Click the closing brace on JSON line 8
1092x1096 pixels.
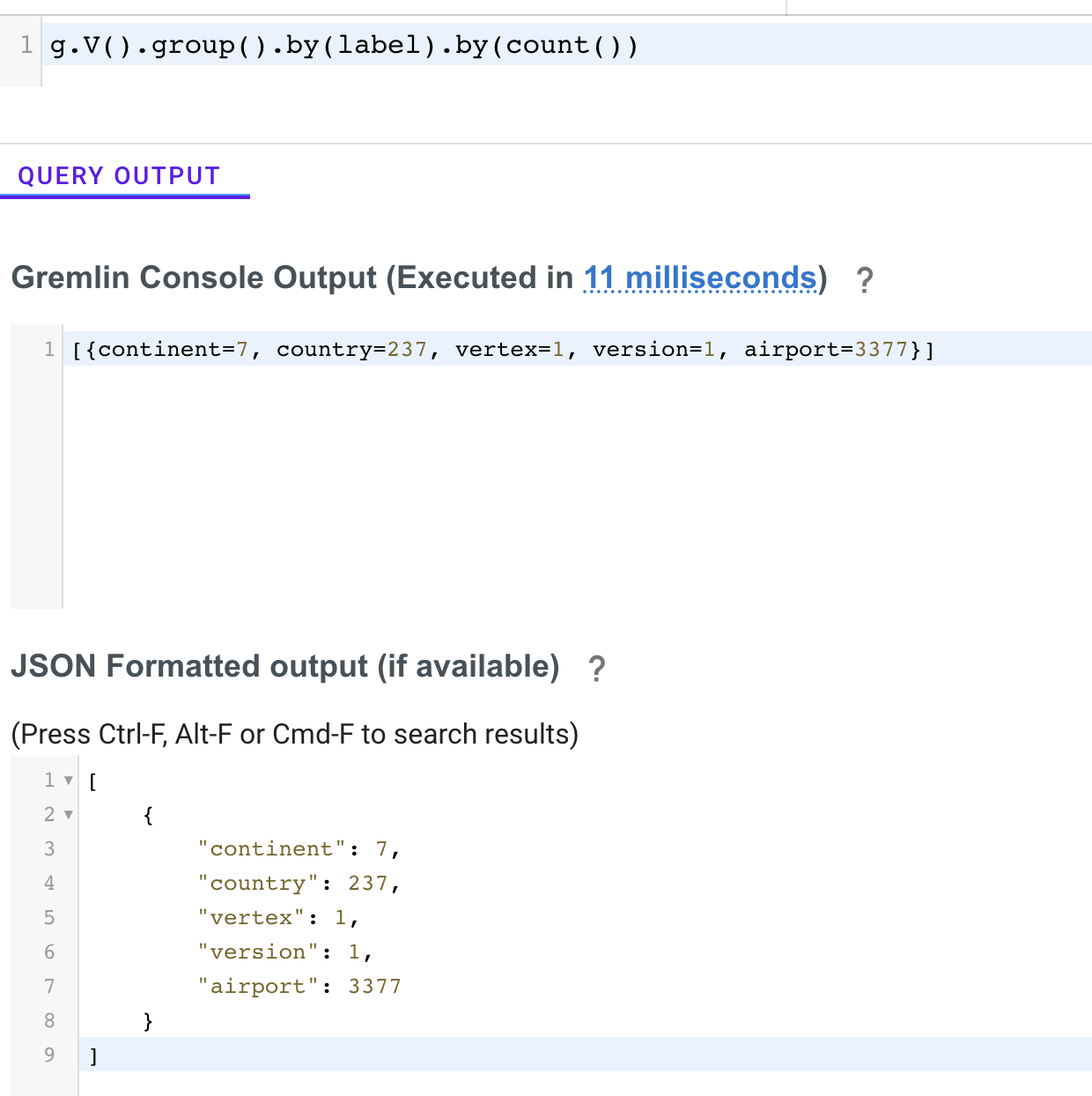coord(148,1020)
